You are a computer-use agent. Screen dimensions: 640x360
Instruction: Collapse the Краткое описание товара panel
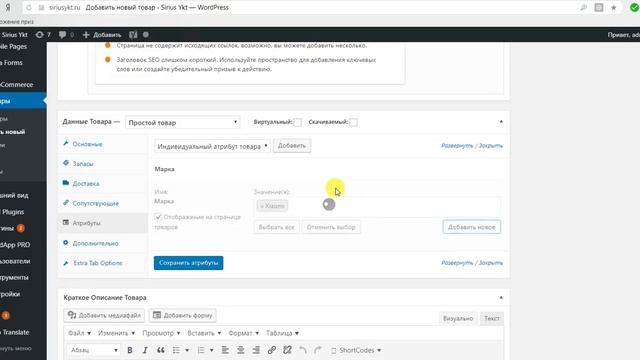[x=501, y=298]
